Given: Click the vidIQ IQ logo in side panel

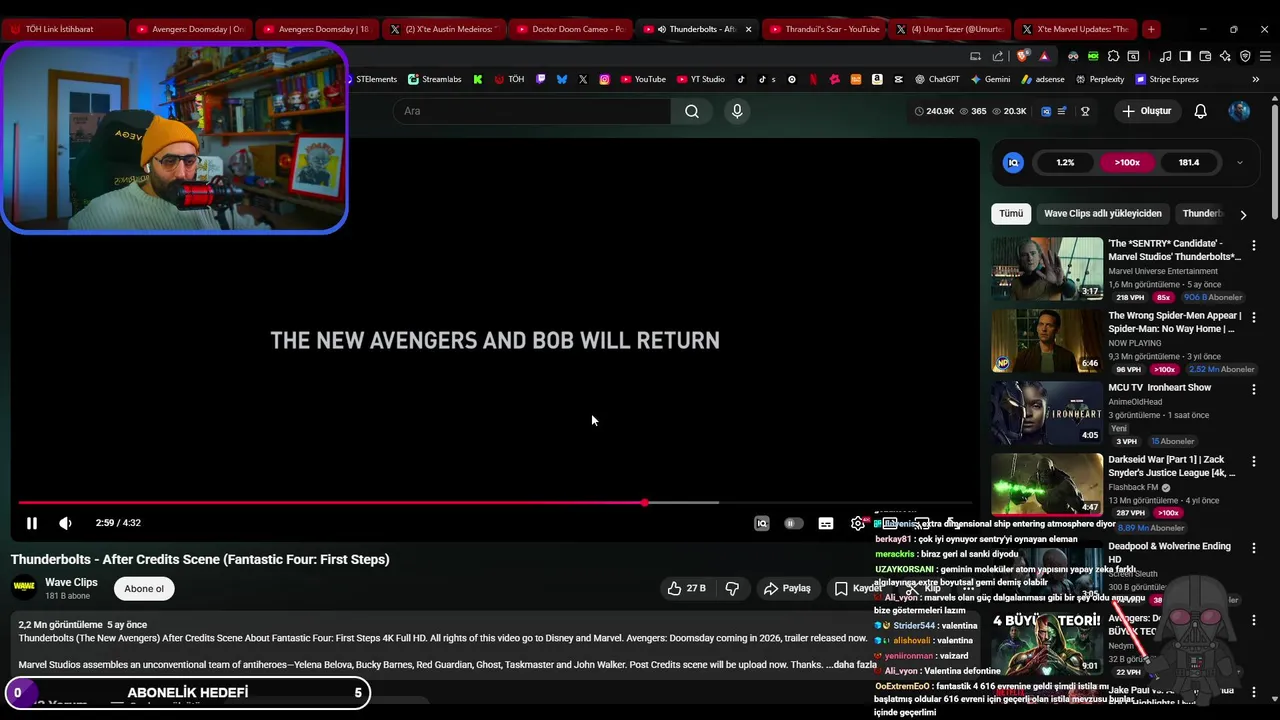Looking at the screenshot, I should [x=1013, y=162].
